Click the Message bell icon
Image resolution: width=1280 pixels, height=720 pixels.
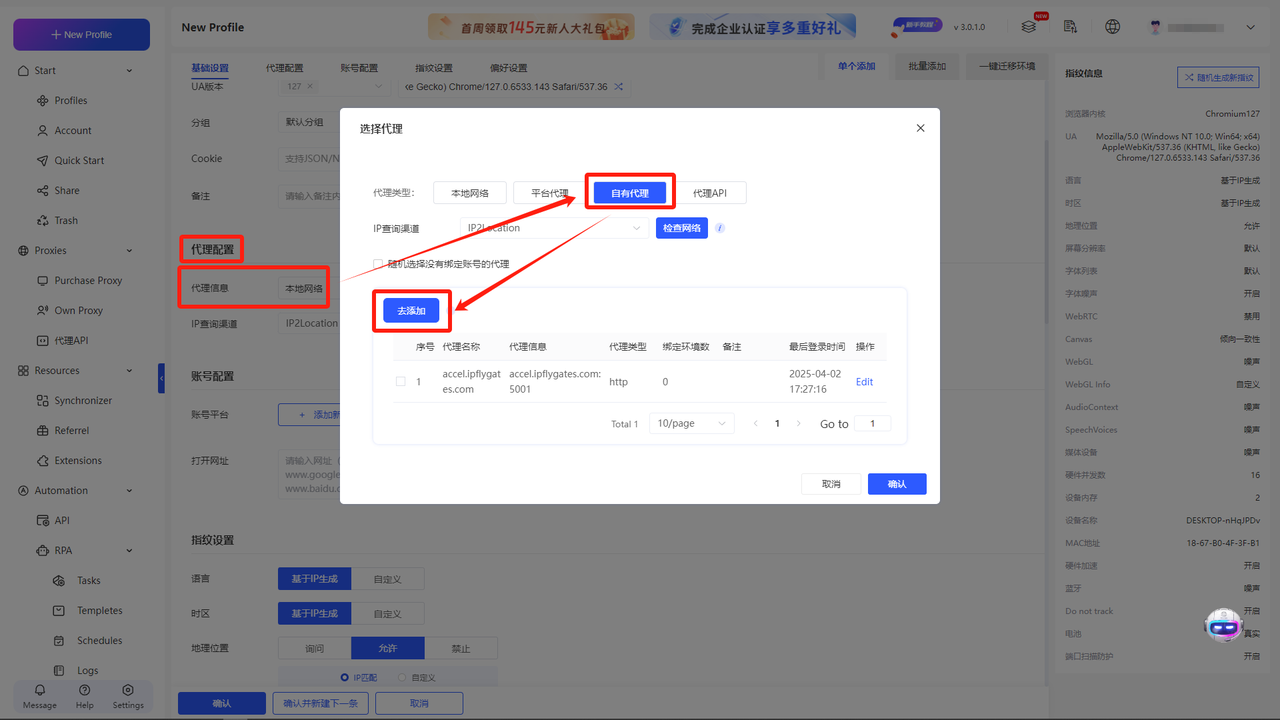38,691
